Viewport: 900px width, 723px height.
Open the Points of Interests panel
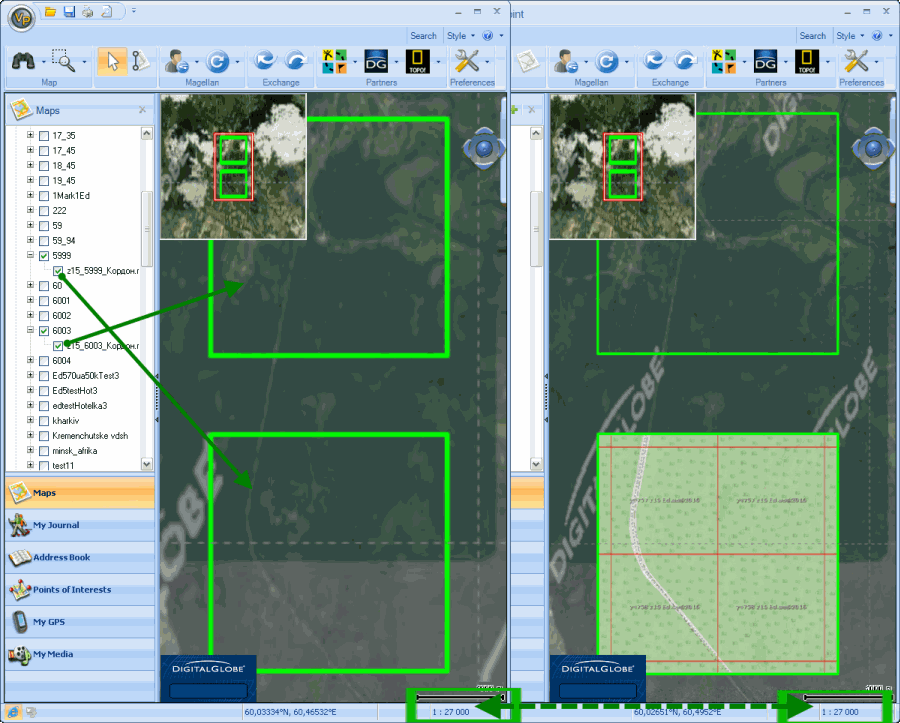71,590
